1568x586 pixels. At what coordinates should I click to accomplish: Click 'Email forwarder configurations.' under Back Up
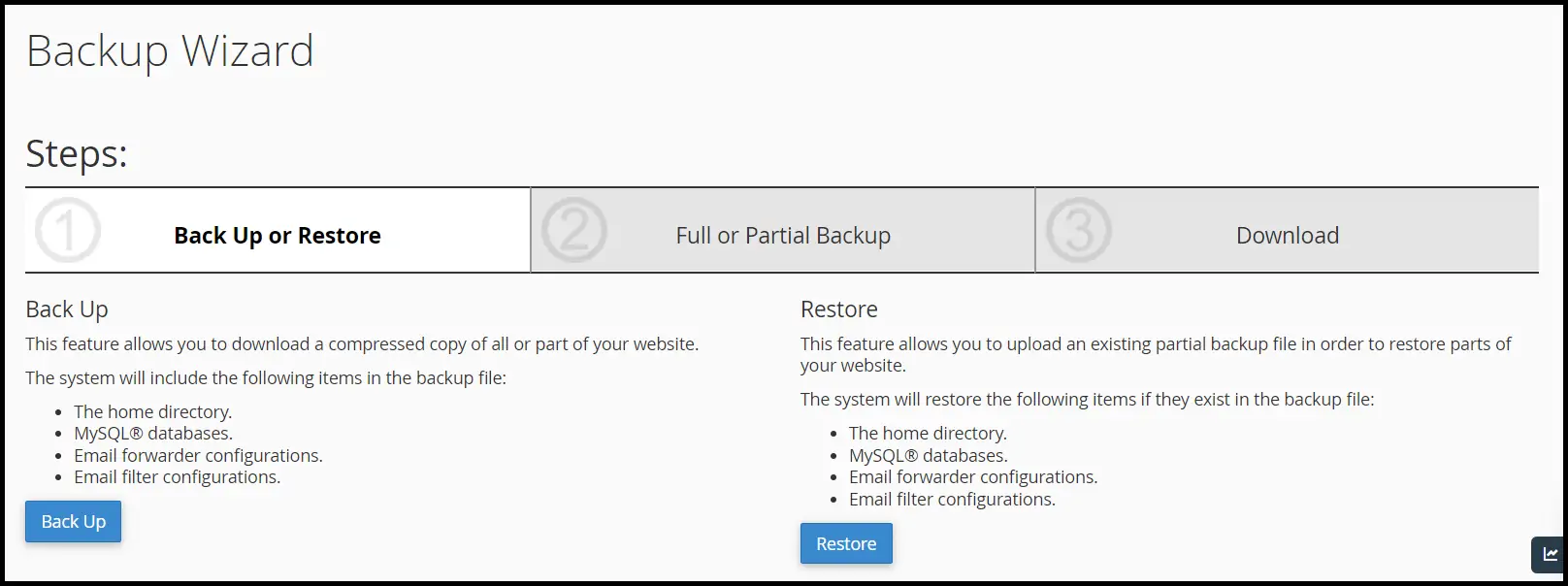click(x=198, y=456)
